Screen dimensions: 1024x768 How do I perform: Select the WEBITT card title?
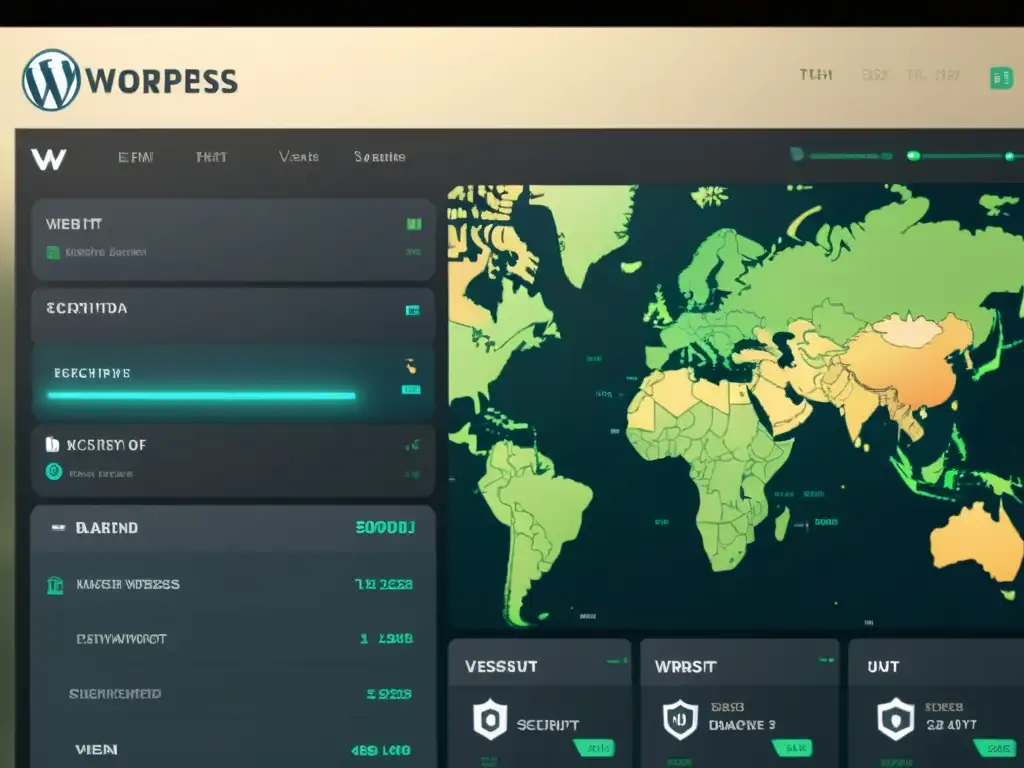point(74,224)
